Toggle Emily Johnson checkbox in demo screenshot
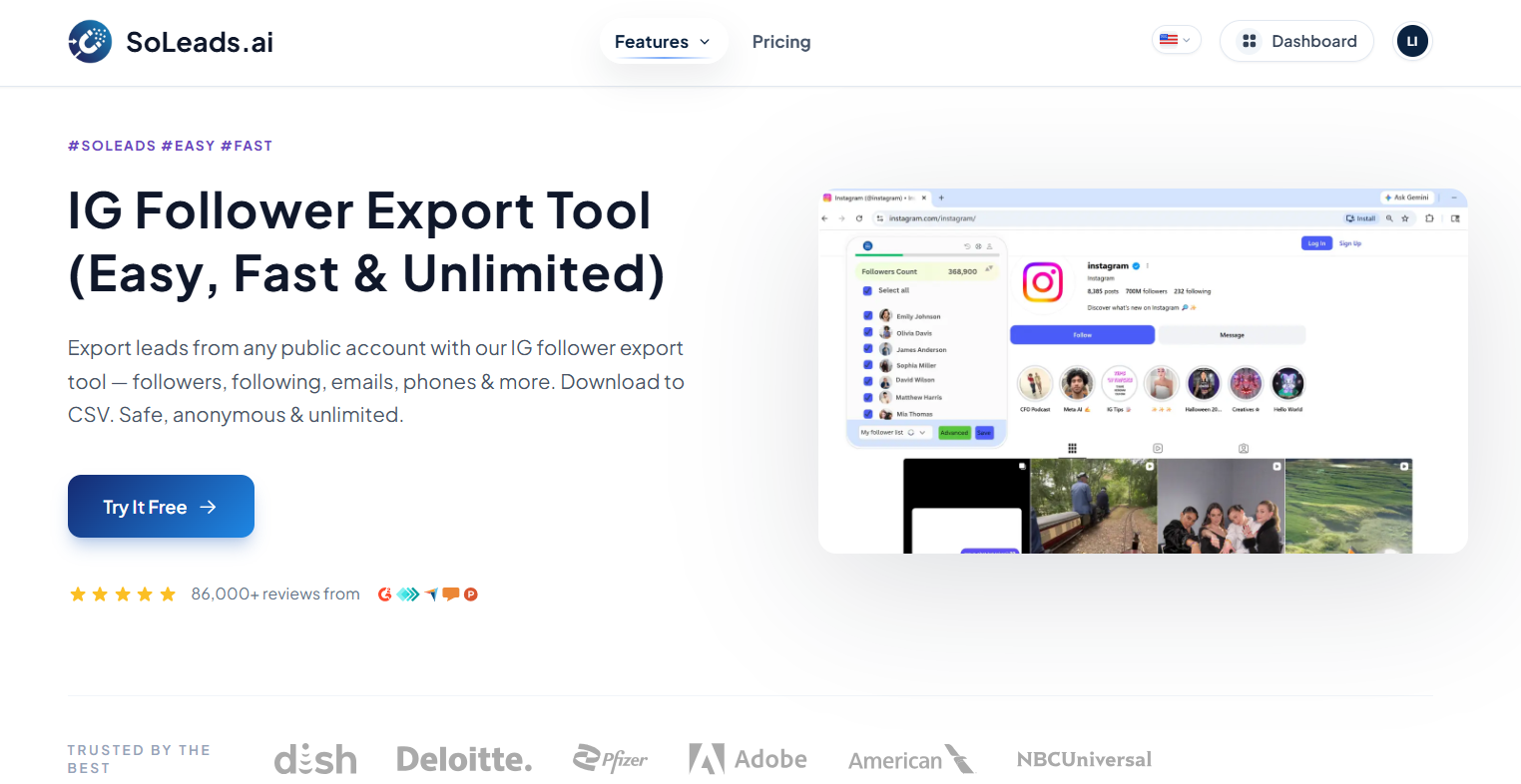This screenshot has height=784, width=1521. point(867,316)
